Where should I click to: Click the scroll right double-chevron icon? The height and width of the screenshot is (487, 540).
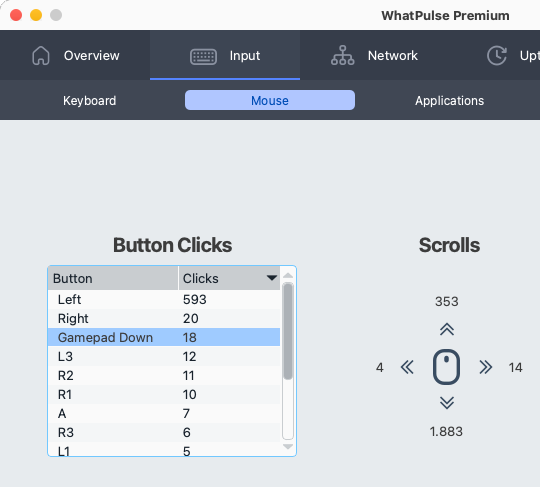(x=486, y=367)
